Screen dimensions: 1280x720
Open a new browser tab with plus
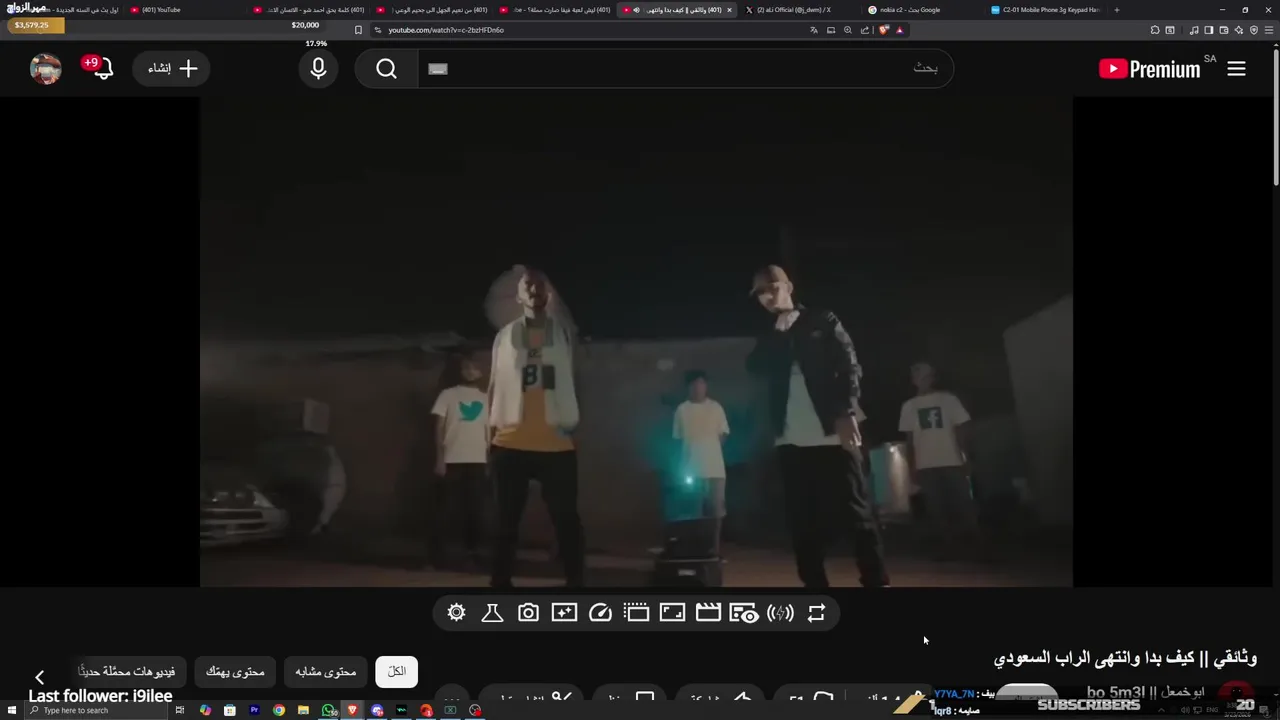pyautogui.click(x=1117, y=10)
